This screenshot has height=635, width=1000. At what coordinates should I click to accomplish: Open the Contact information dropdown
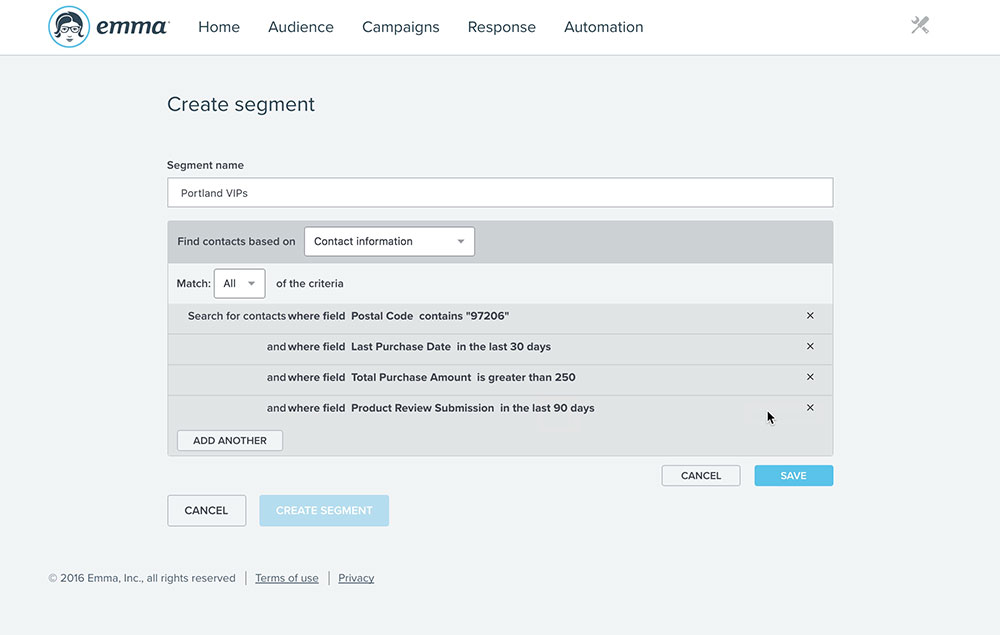coord(389,241)
